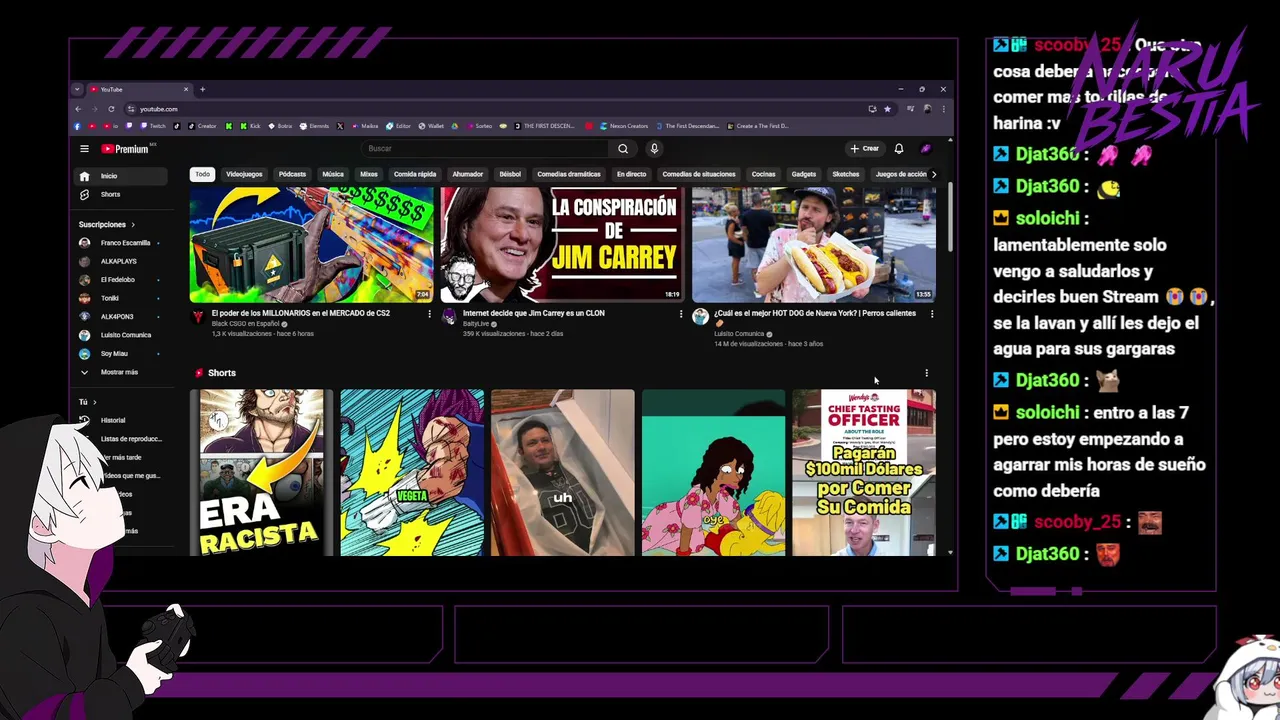Select the Comida rápida filter chip
The image size is (1280, 720).
[415, 174]
